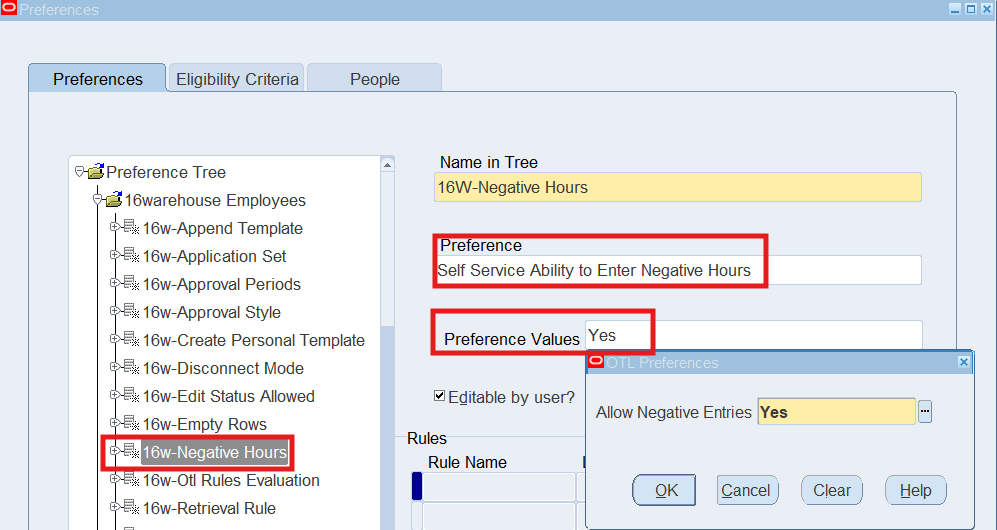This screenshot has height=530, width=997.
Task: Switch to the Eligibility Criteria tab
Action: [237, 79]
